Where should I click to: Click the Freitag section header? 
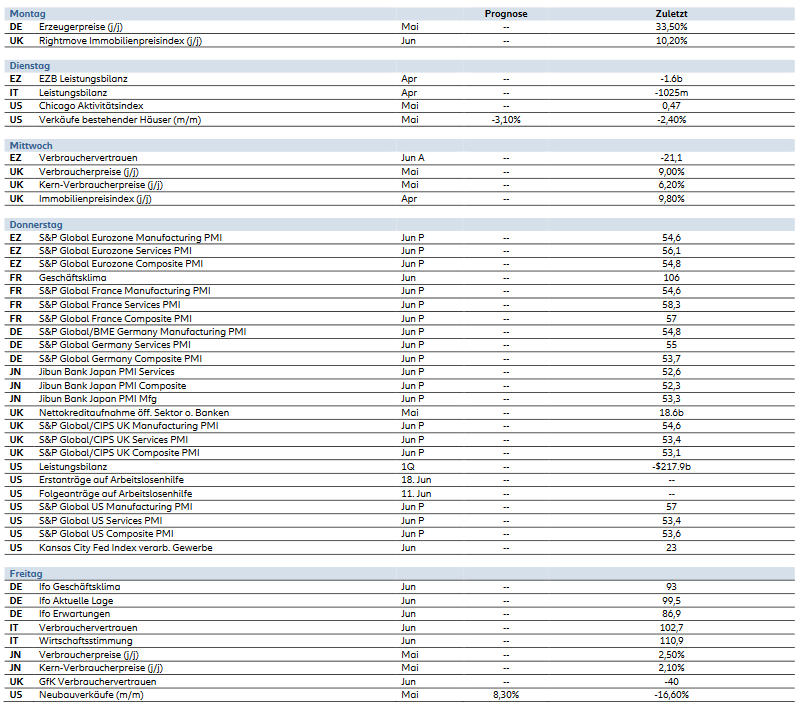click(26, 574)
